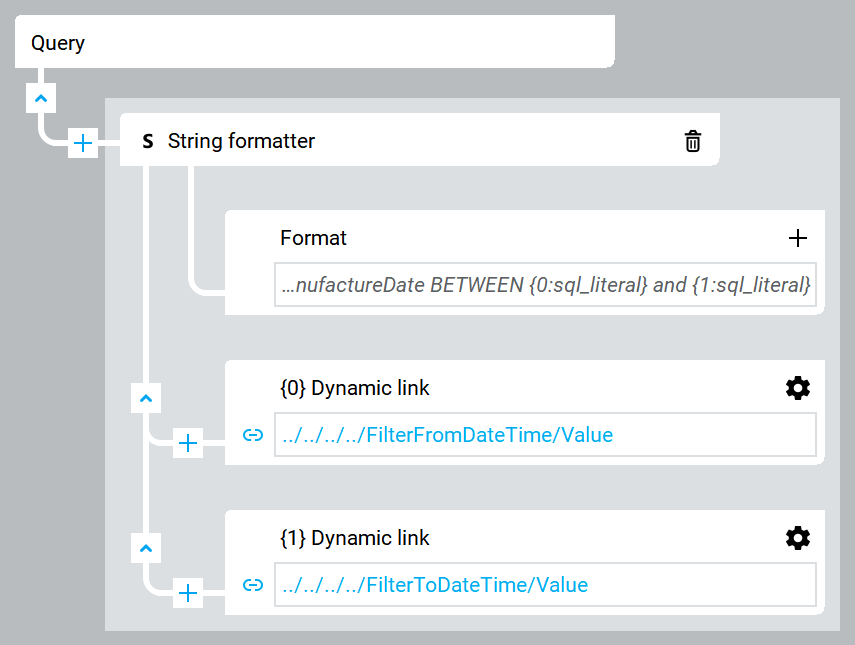The height and width of the screenshot is (645, 855).
Task: Select the Format text field with BETWEEN expression
Action: (546, 285)
